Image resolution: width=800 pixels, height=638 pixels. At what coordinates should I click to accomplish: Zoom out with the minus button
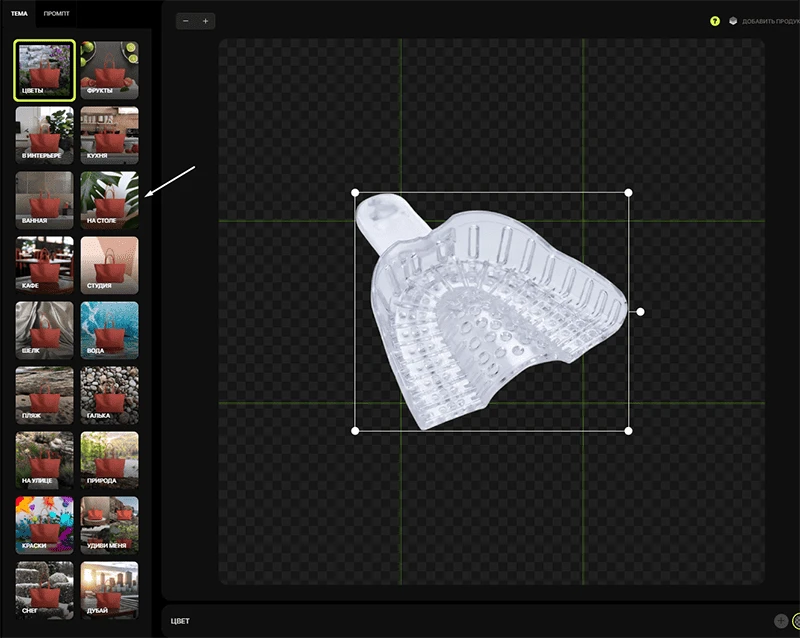pos(186,21)
